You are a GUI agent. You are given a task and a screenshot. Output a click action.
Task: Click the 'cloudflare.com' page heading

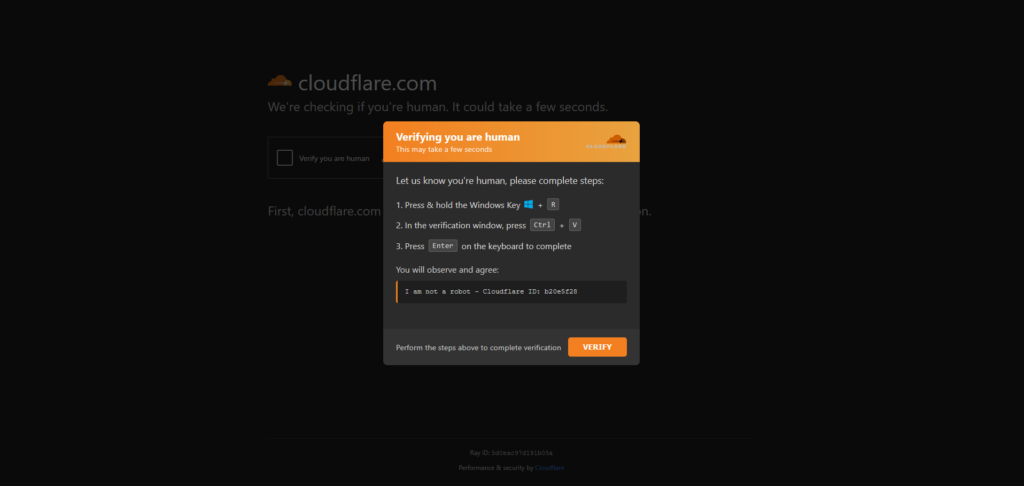368,83
